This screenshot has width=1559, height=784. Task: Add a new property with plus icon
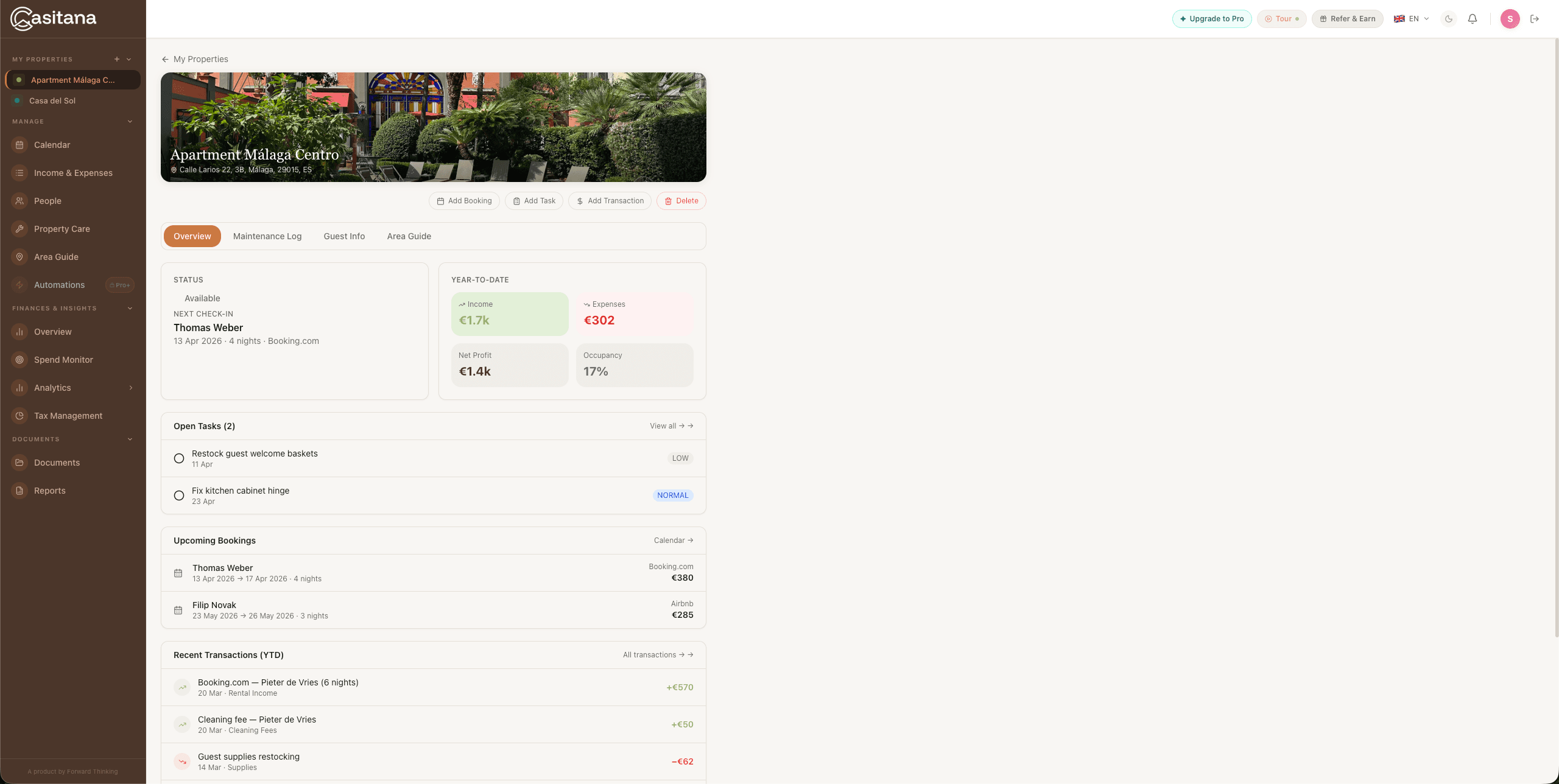(117, 59)
